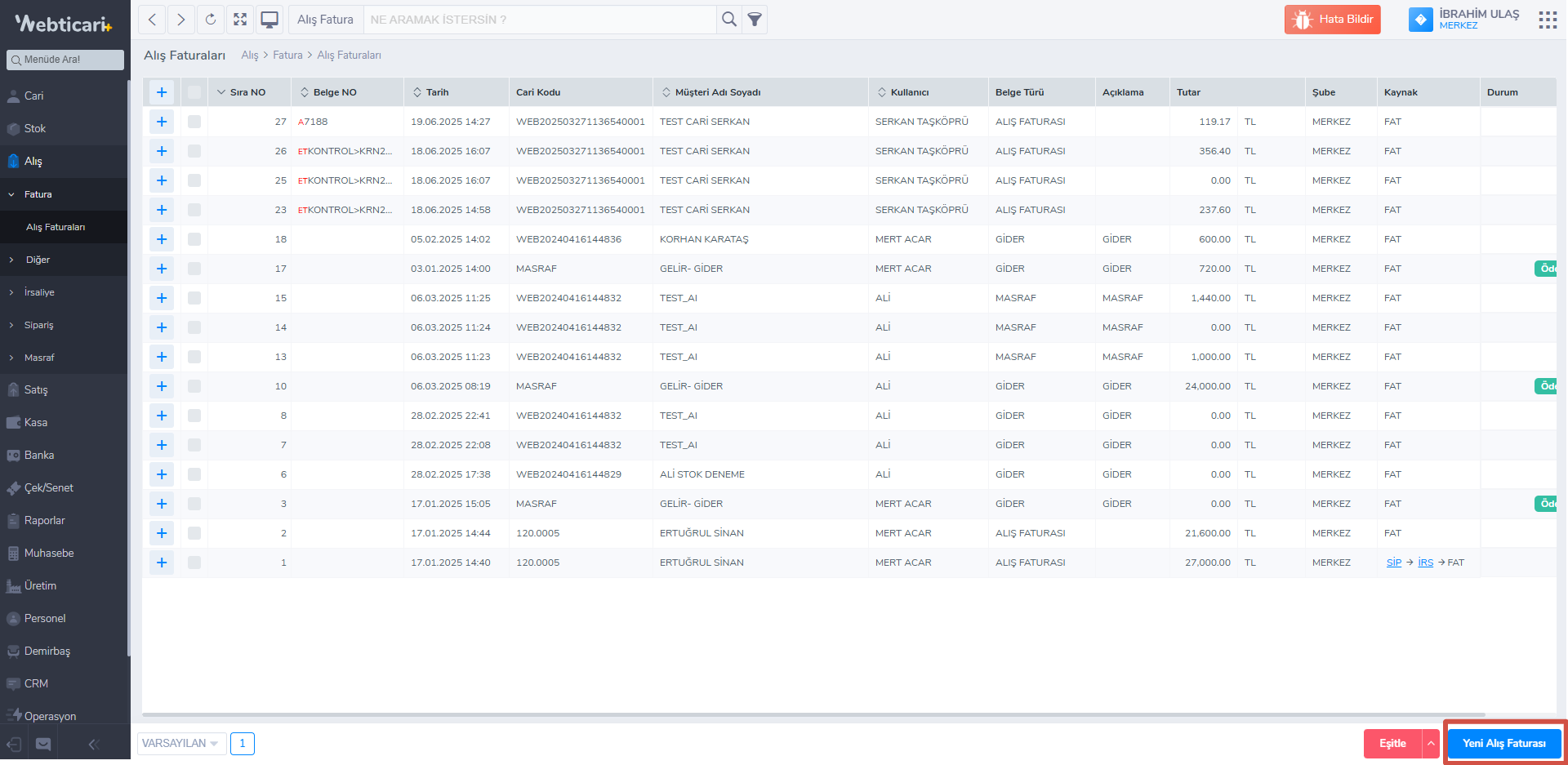
Task: Collapse sidebar with double chevron icon
Action: [93, 744]
